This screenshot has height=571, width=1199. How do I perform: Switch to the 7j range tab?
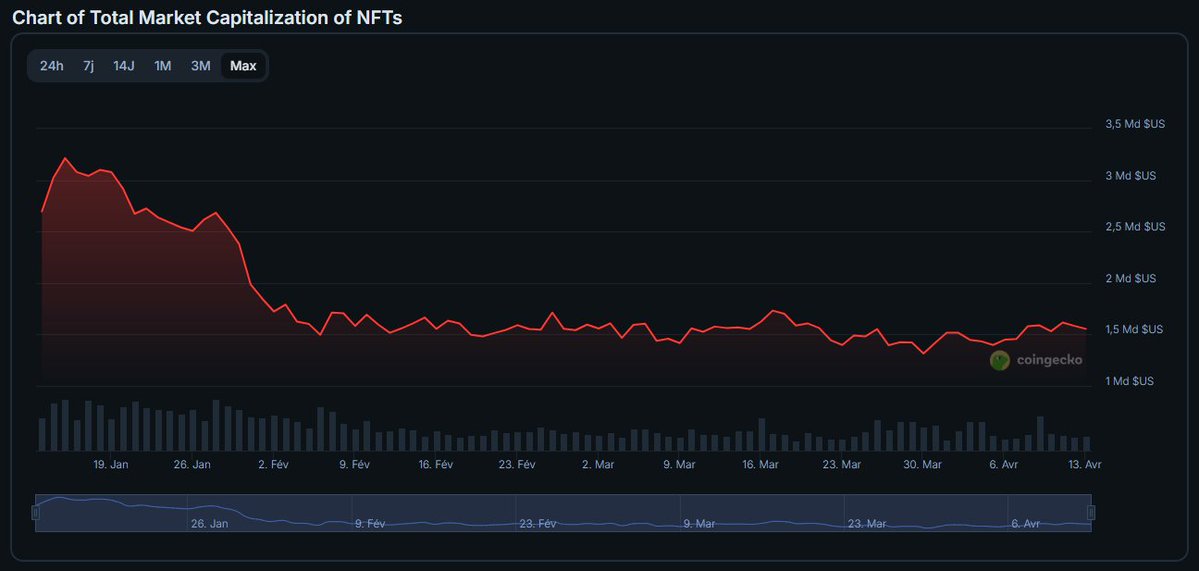pyautogui.click(x=89, y=66)
